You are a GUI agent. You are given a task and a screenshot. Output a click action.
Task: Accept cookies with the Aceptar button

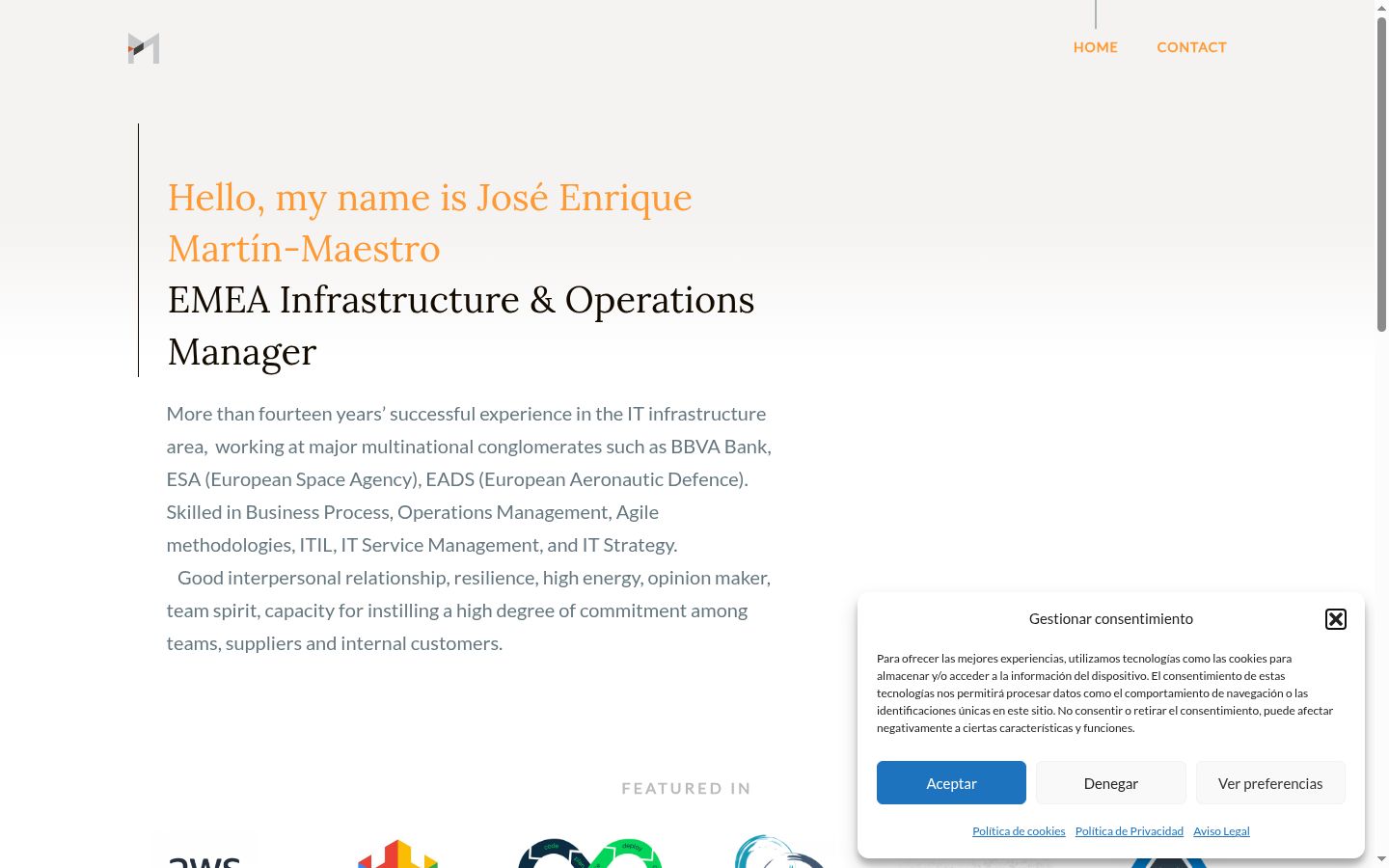(x=951, y=783)
